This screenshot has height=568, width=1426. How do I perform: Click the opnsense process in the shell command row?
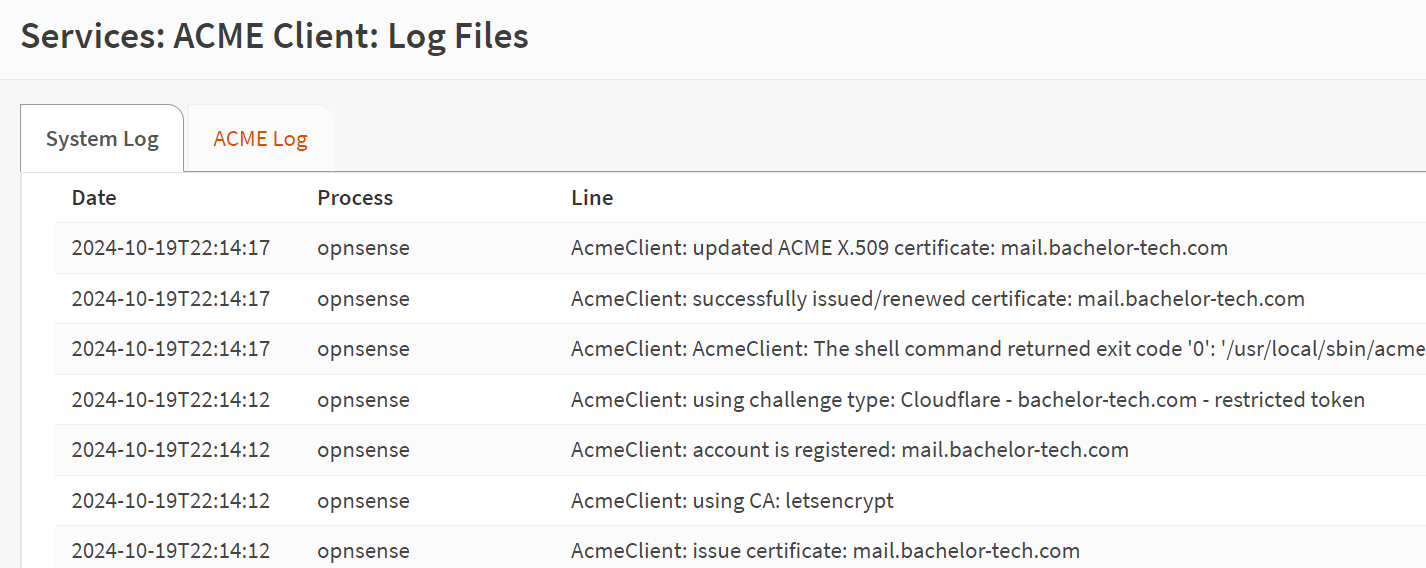(363, 349)
